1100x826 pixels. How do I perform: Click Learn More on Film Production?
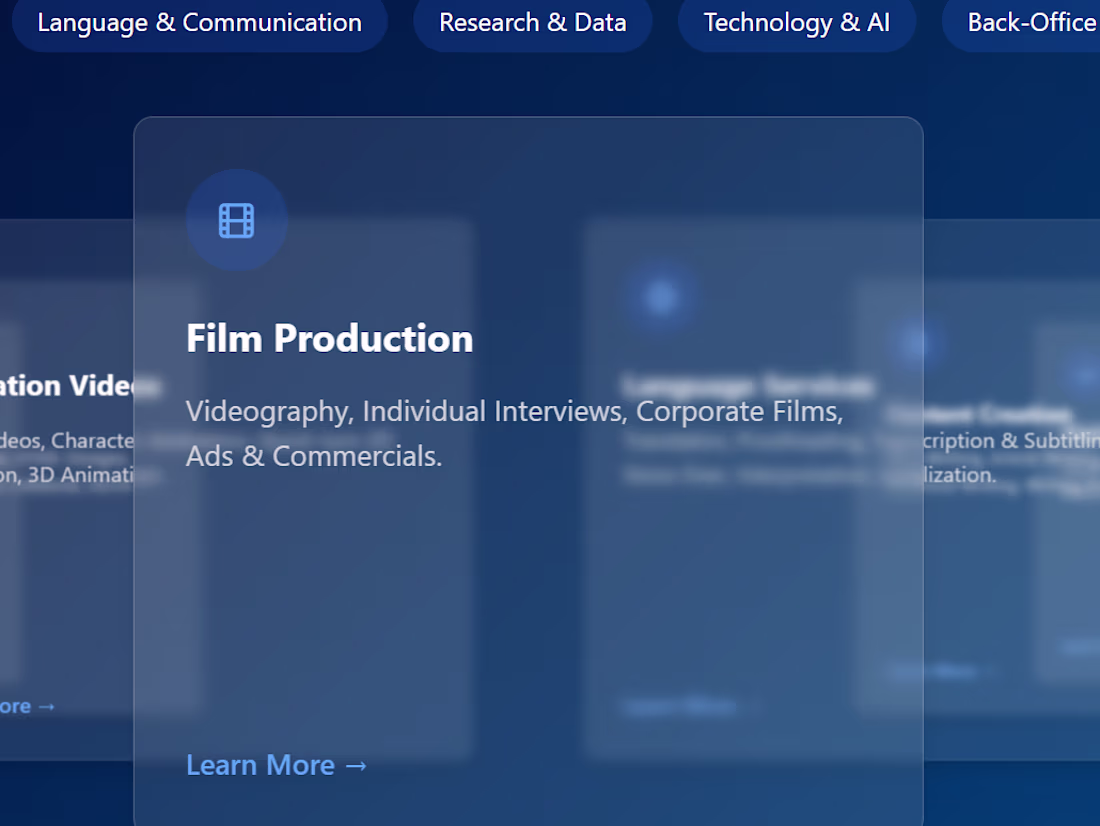pyautogui.click(x=277, y=765)
